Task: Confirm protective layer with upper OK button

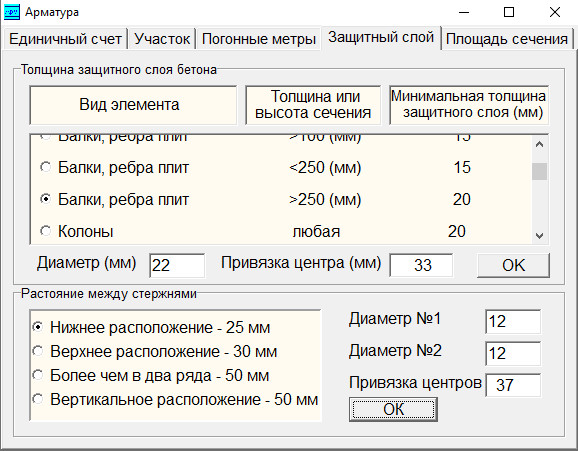Action: coord(513,265)
